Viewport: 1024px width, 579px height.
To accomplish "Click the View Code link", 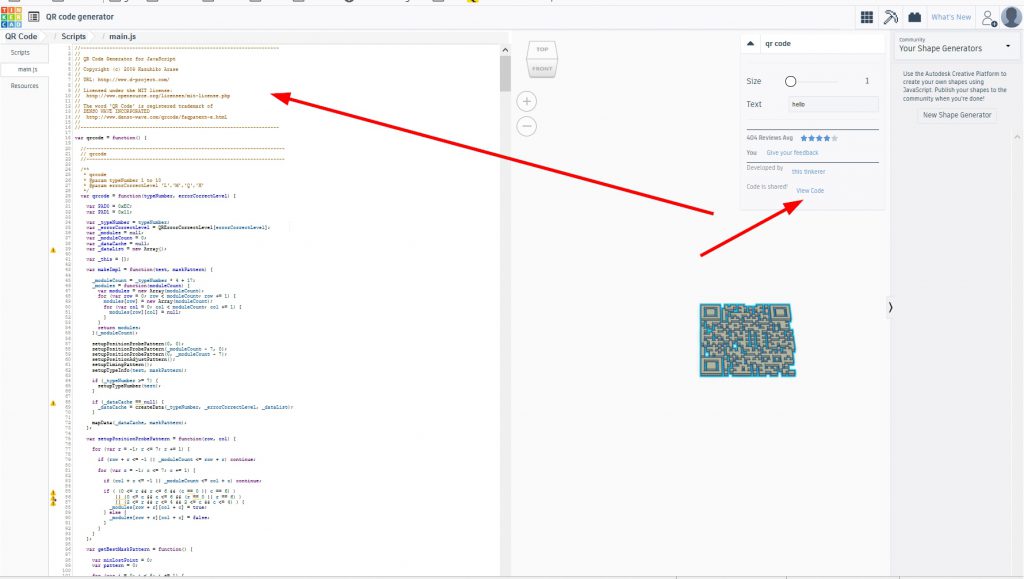I will point(810,190).
